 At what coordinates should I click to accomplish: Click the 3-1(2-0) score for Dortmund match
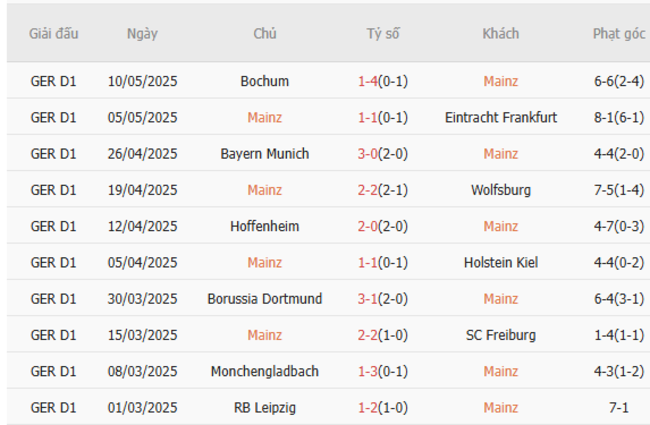pyautogui.click(x=382, y=299)
